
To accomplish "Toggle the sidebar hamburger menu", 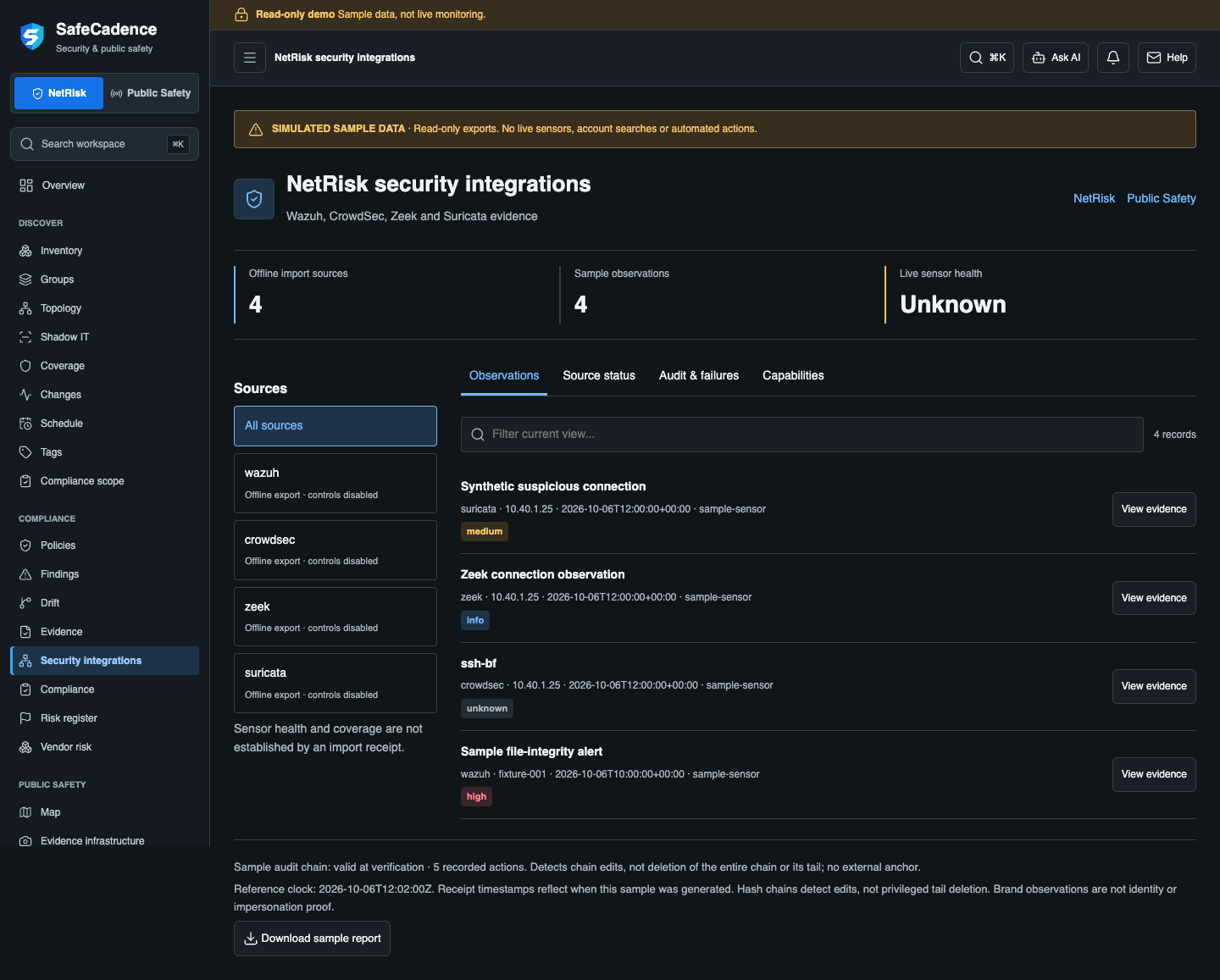I will coord(250,58).
